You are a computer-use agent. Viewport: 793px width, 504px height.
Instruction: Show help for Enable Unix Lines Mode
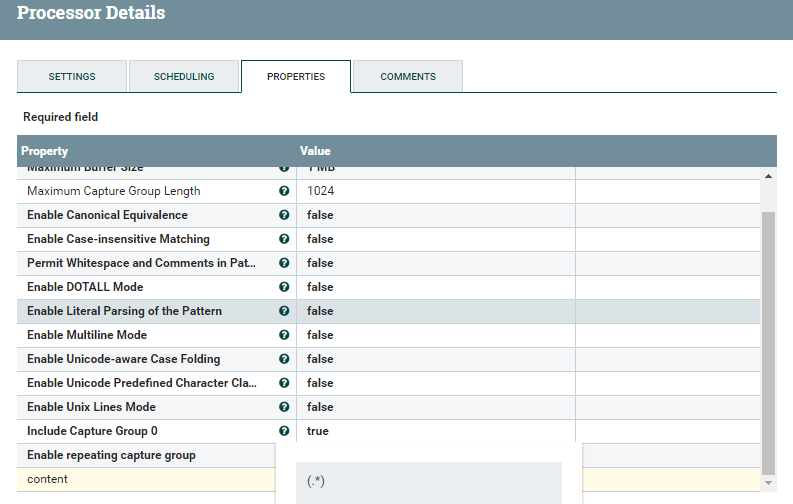coord(284,407)
